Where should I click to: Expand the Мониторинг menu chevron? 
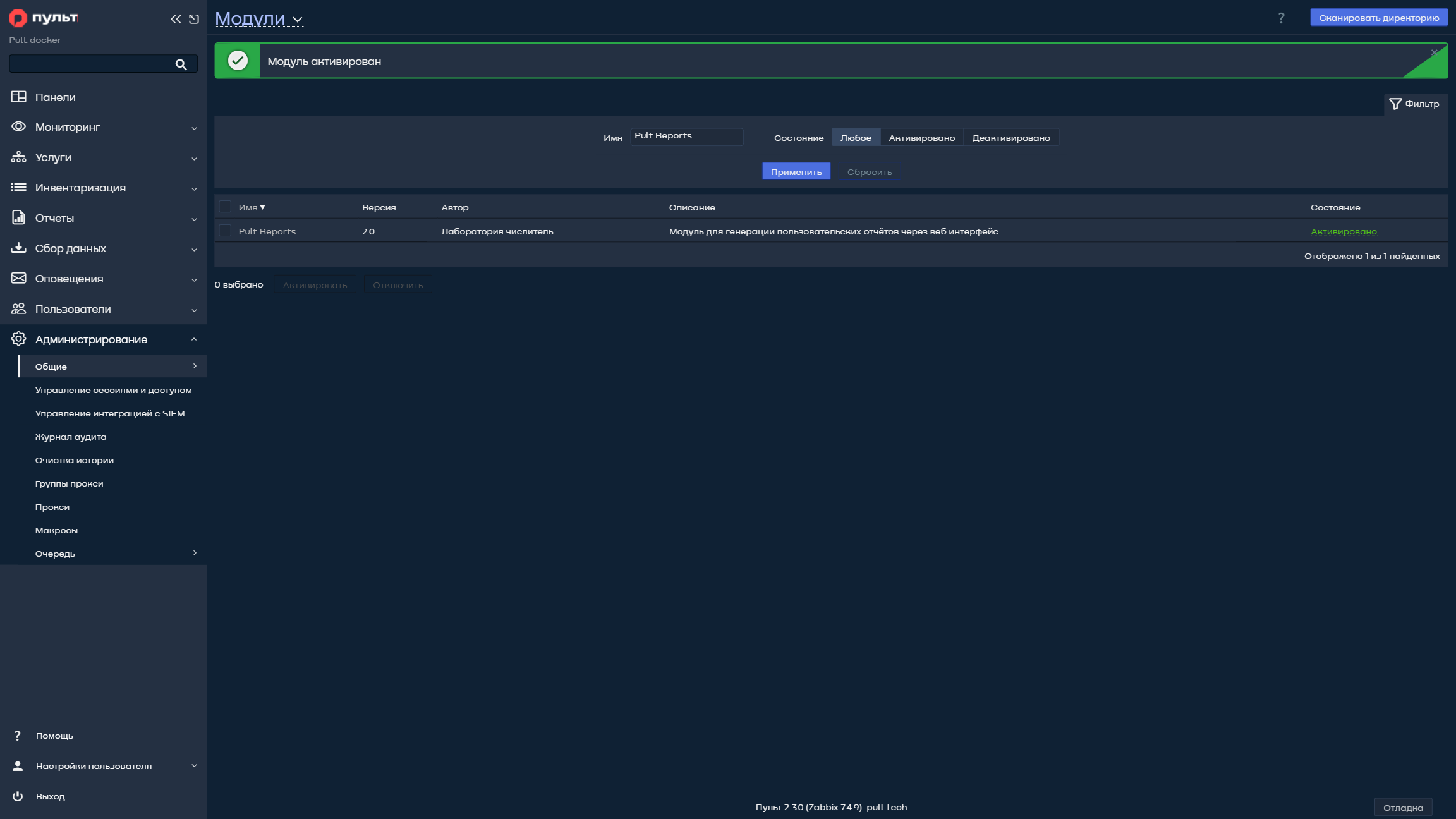tap(194, 128)
